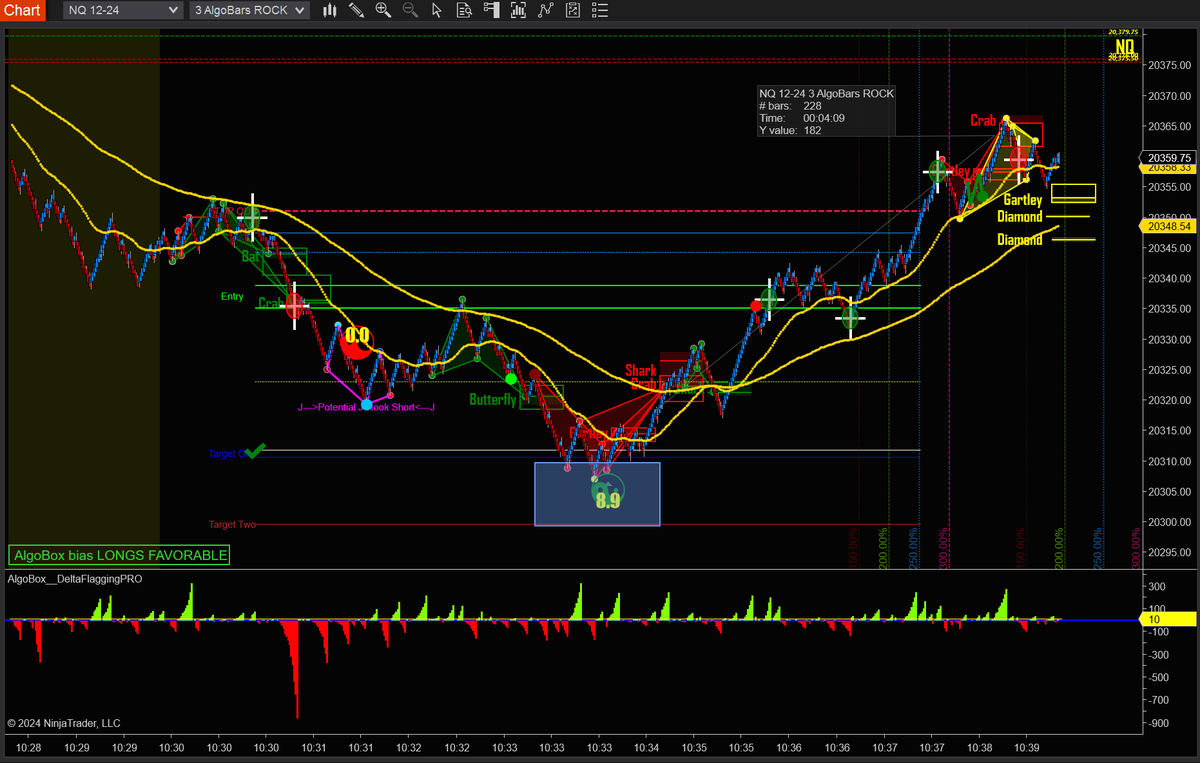
Task: Click the 20359.75 current price marker
Action: 1168,158
